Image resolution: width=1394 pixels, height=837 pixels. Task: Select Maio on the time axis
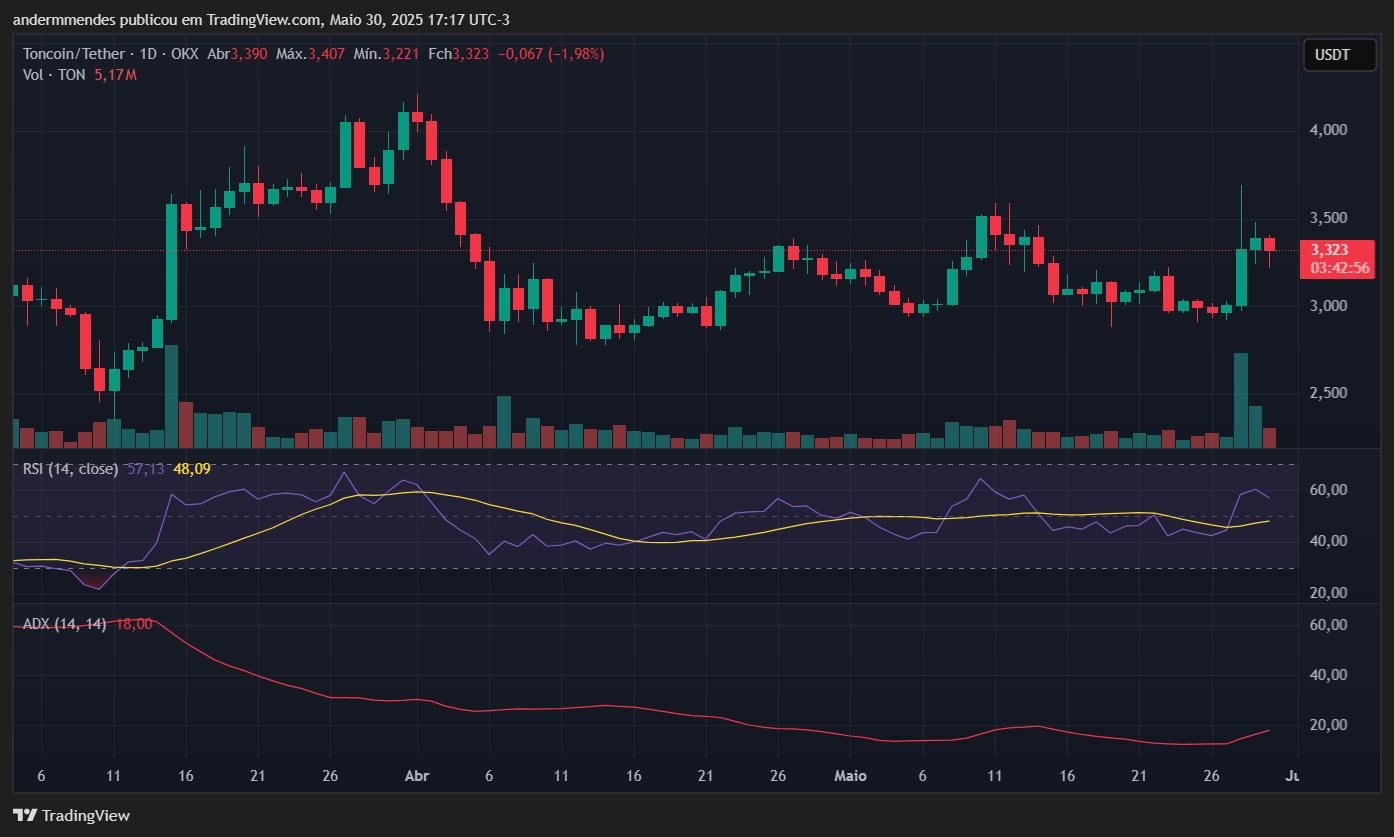(850, 776)
